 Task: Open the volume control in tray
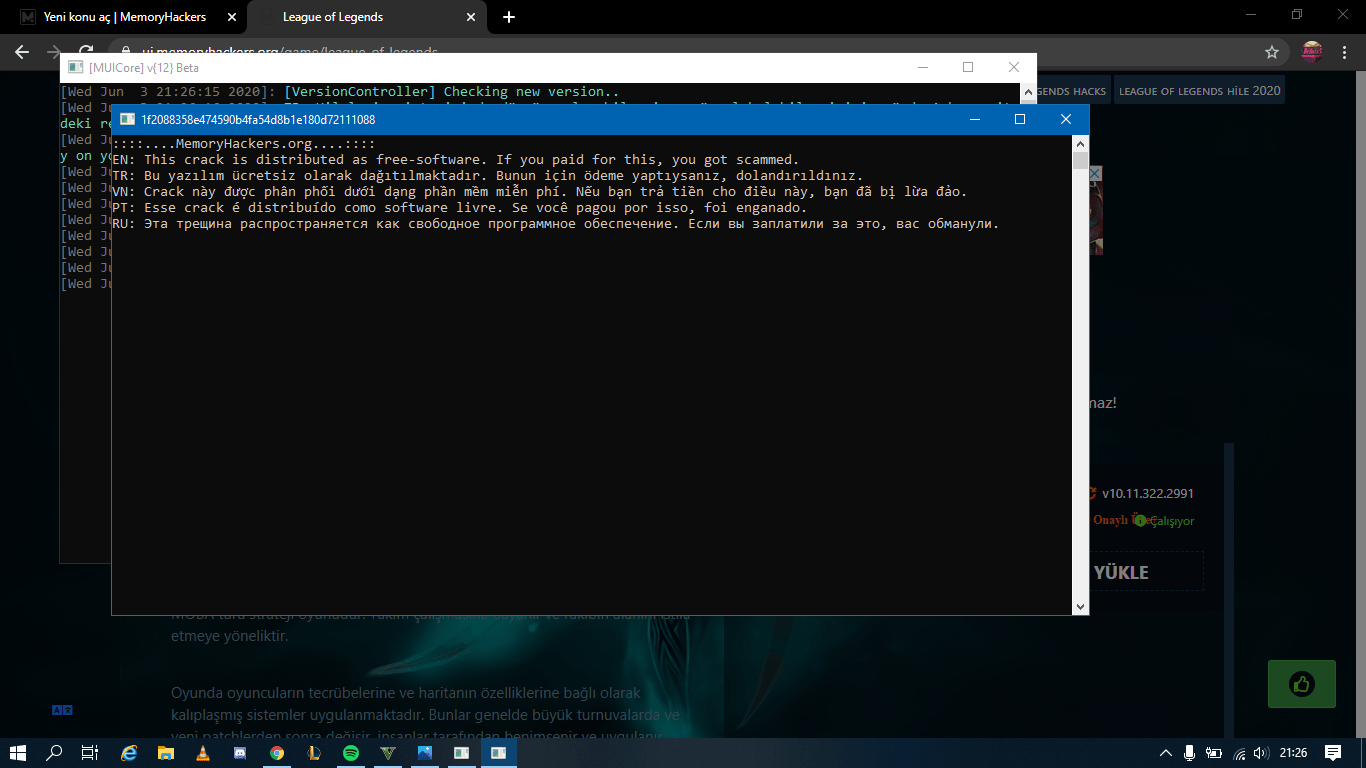pyautogui.click(x=1262, y=753)
